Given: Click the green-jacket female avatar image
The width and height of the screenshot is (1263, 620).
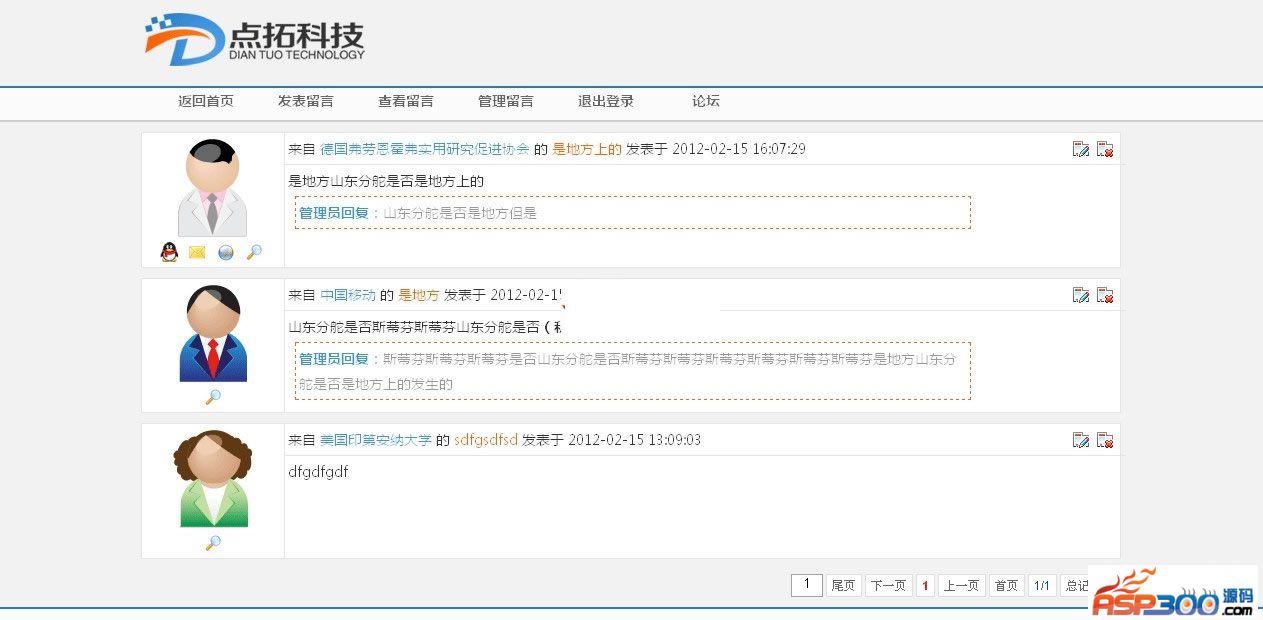Looking at the screenshot, I should [213, 479].
